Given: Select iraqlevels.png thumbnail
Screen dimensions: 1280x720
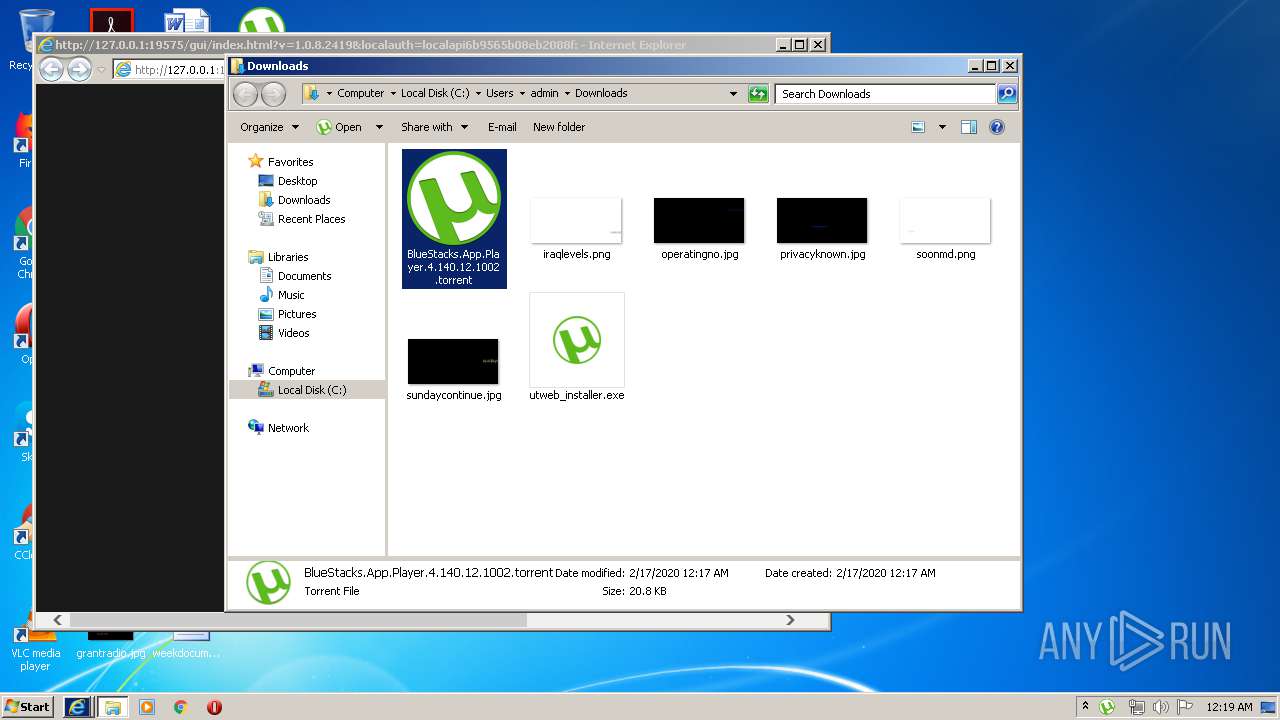Looking at the screenshot, I should [576, 220].
